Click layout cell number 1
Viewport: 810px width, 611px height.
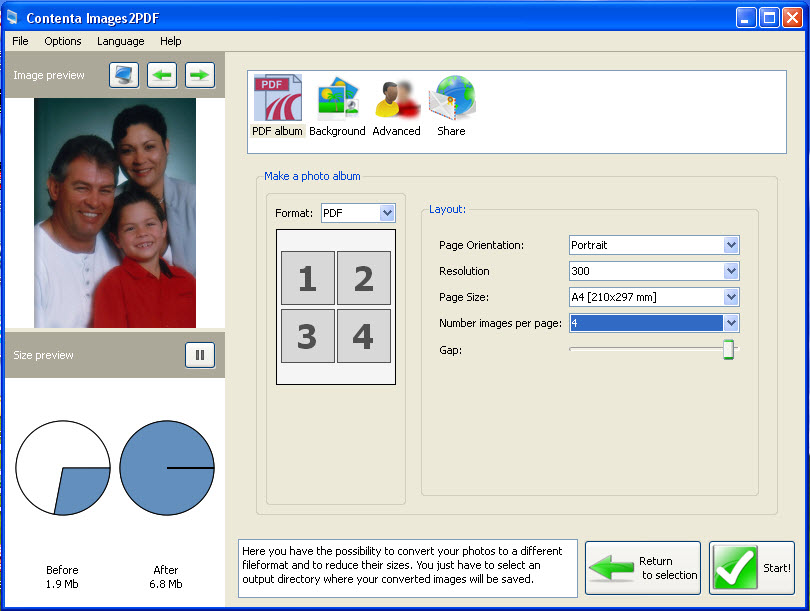(x=308, y=278)
